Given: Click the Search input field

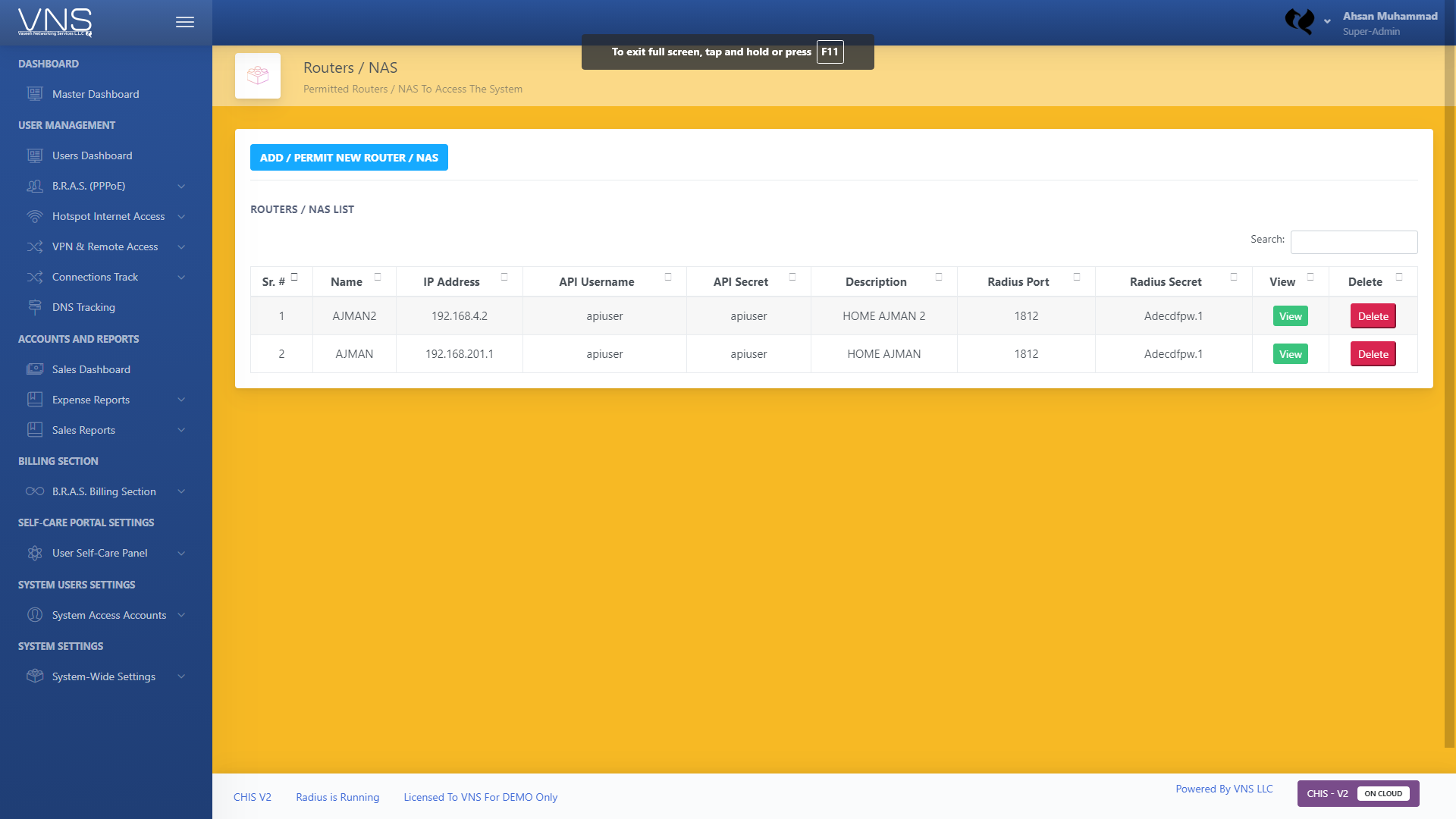Looking at the screenshot, I should click(x=1354, y=242).
